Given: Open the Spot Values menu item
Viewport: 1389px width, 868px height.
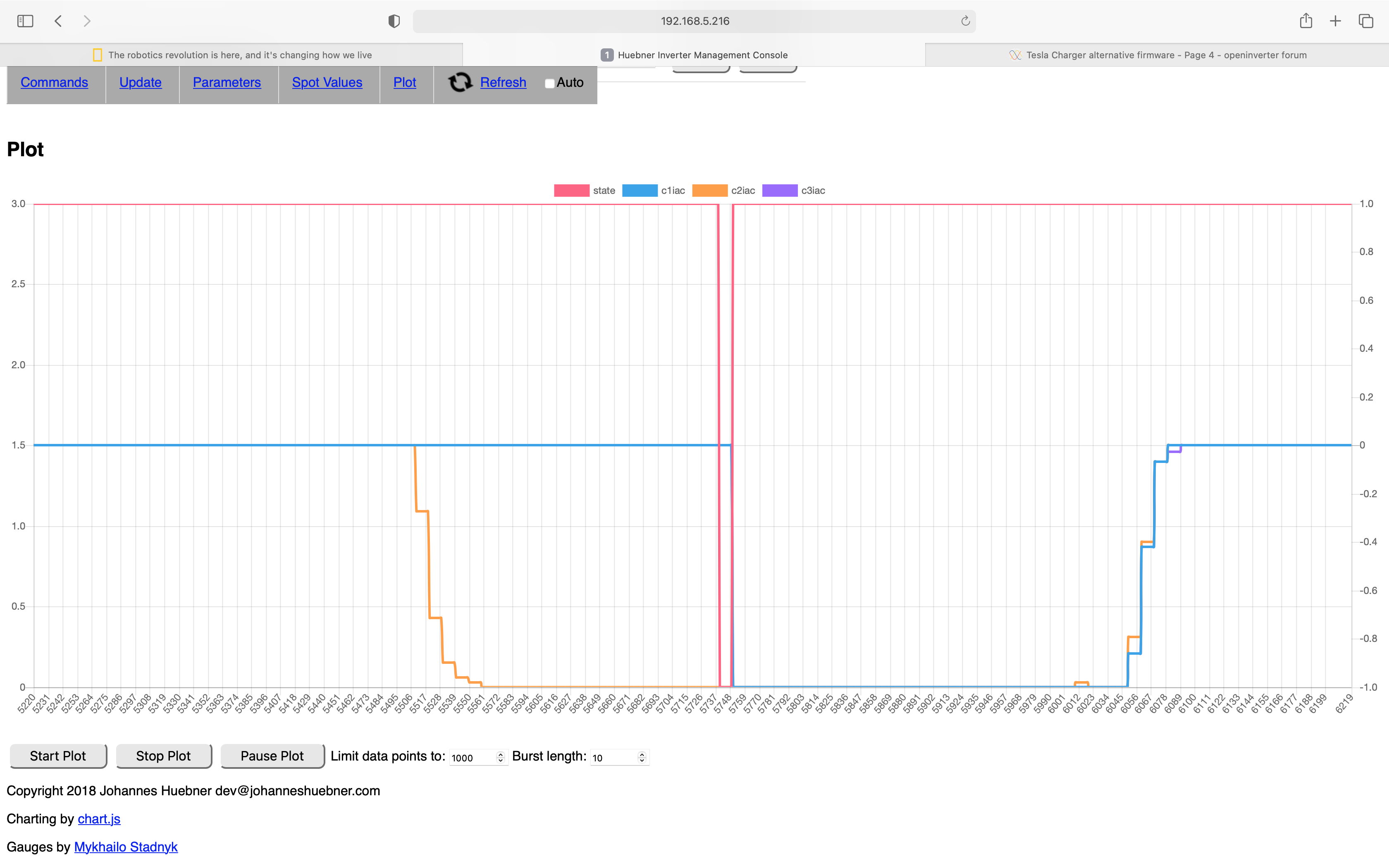Looking at the screenshot, I should coord(327,83).
